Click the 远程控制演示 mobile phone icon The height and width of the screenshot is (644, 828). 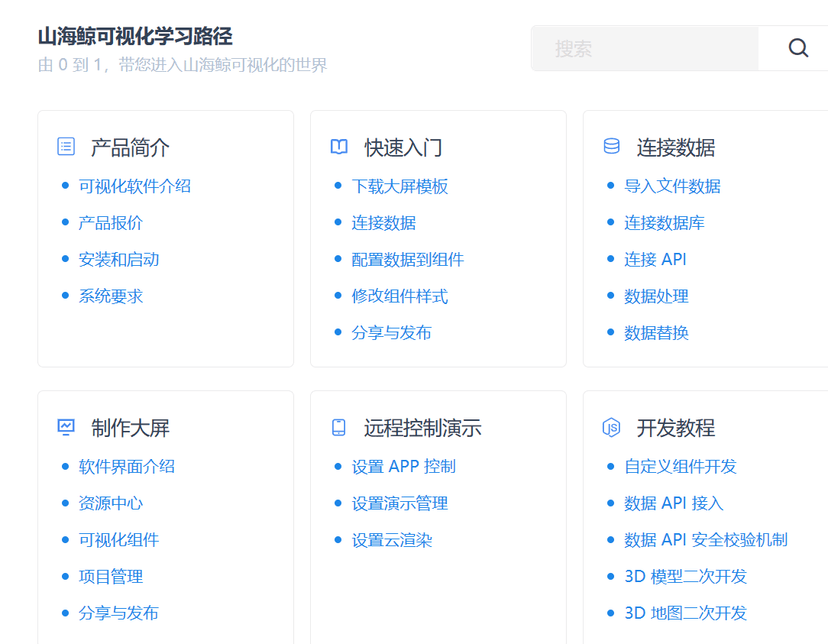pos(339,427)
